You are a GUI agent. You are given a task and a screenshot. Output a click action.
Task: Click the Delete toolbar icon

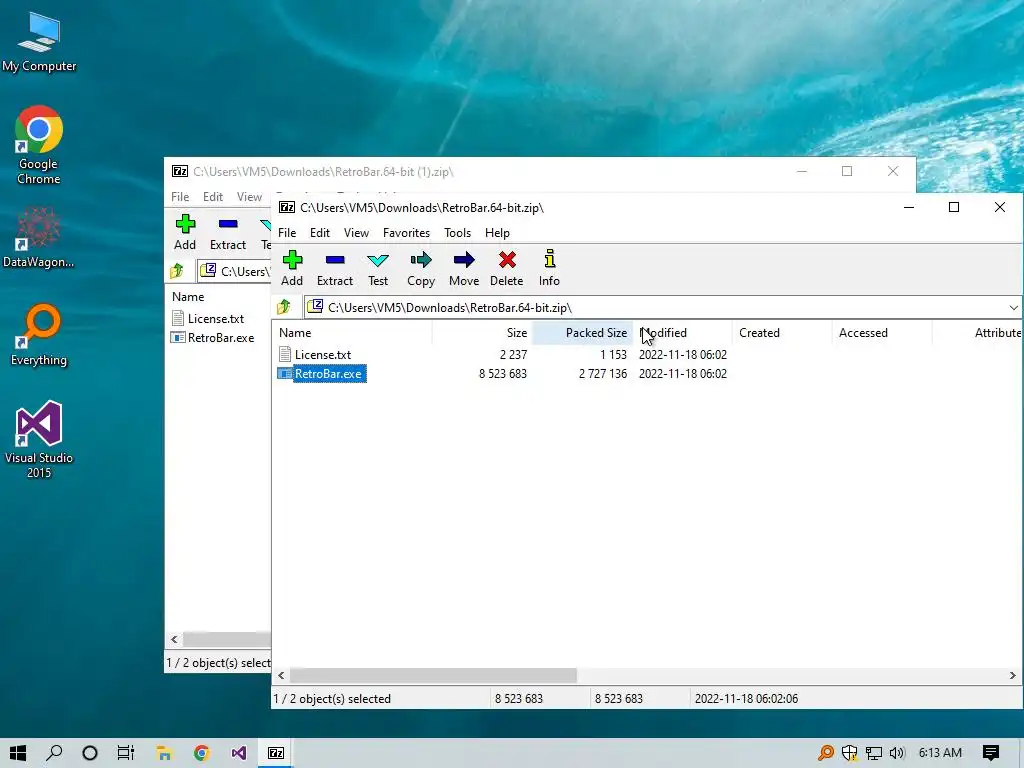(x=507, y=268)
